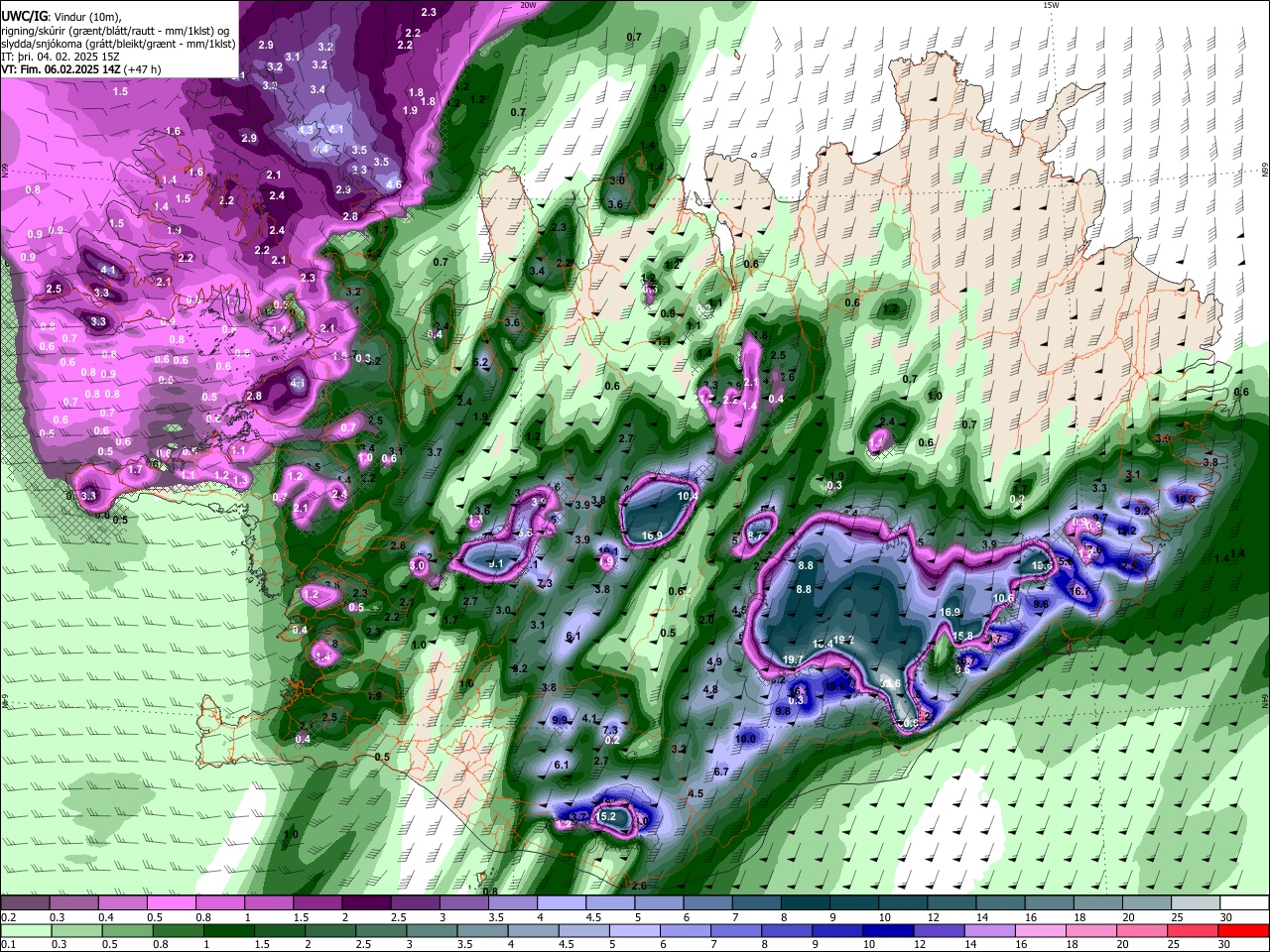Click the 10.0 precipitation value
Viewport: 1270px width, 952px height.
coord(745,739)
